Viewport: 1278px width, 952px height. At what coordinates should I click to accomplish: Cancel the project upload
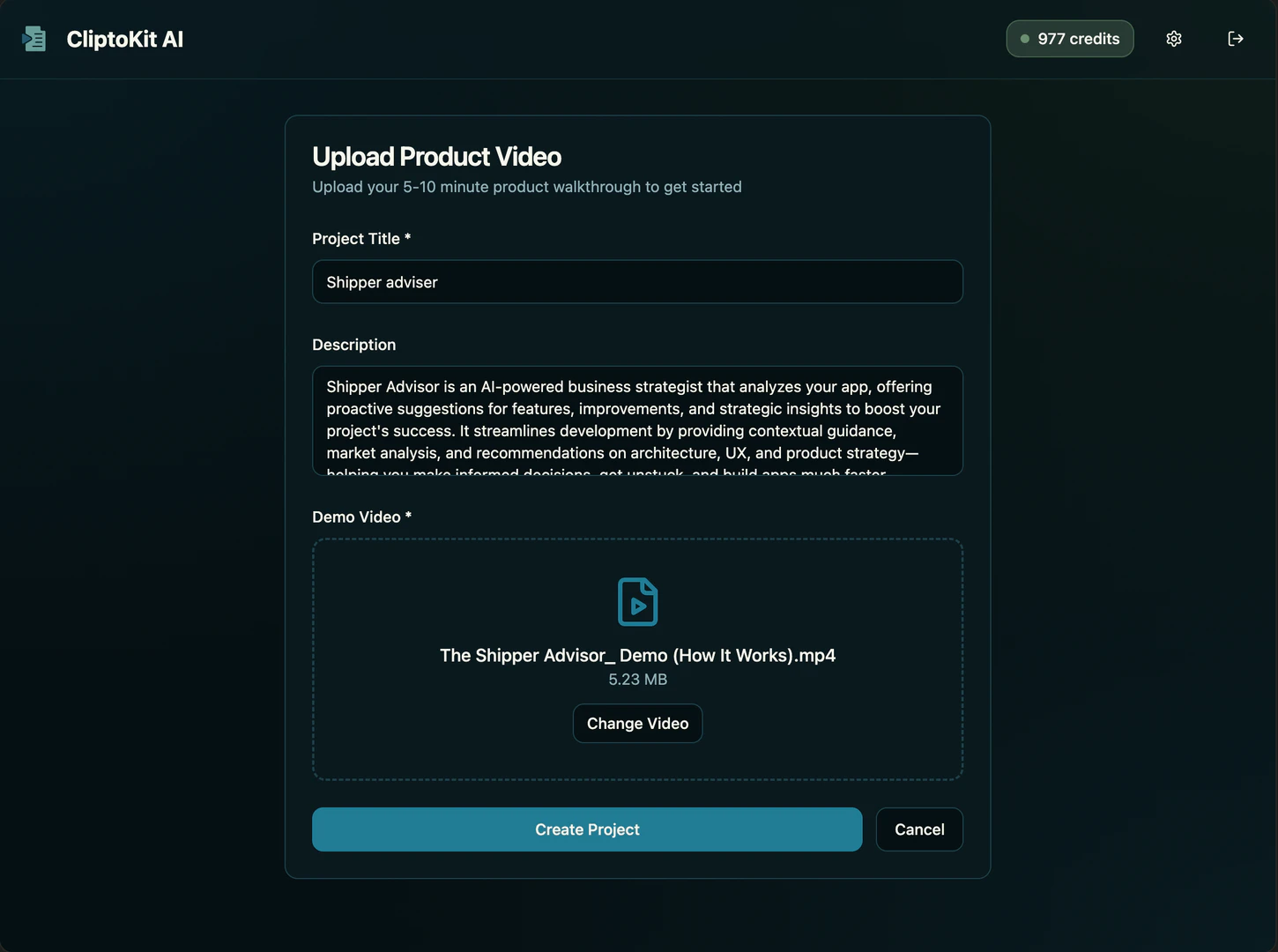pyautogui.click(x=918, y=829)
